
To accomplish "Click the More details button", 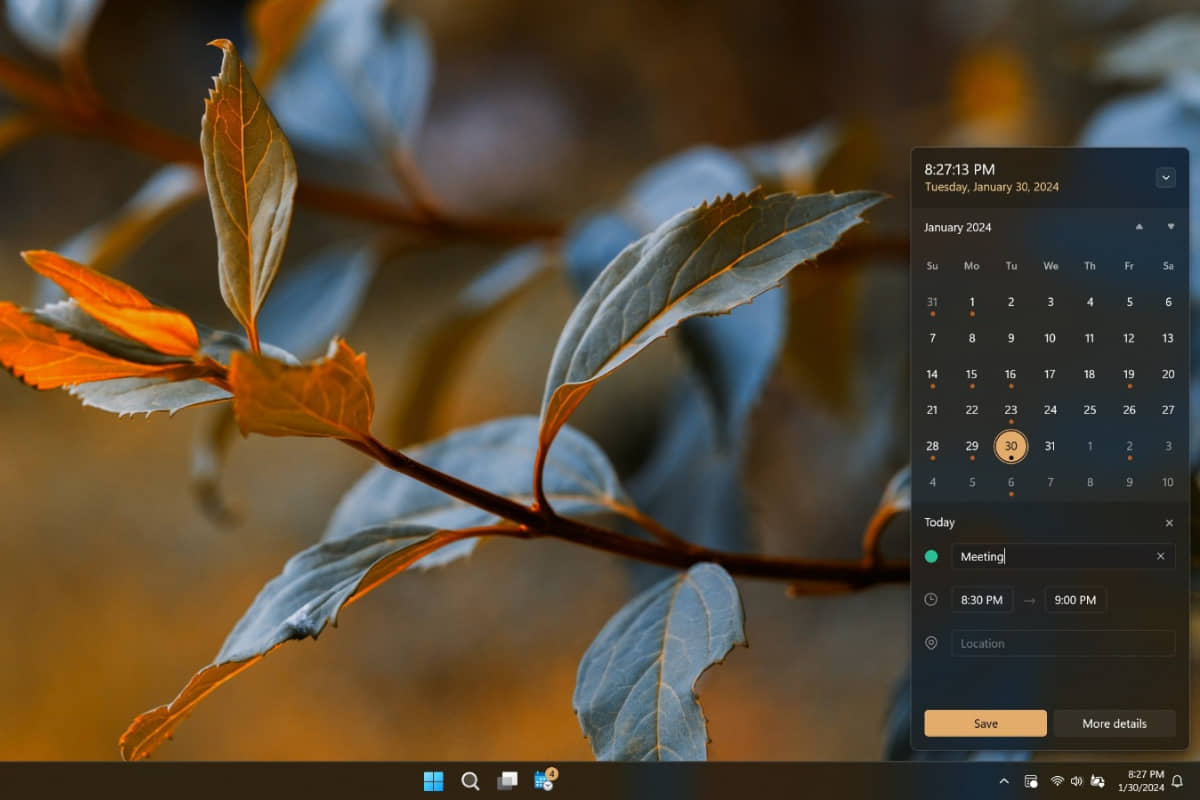I will (x=1114, y=723).
